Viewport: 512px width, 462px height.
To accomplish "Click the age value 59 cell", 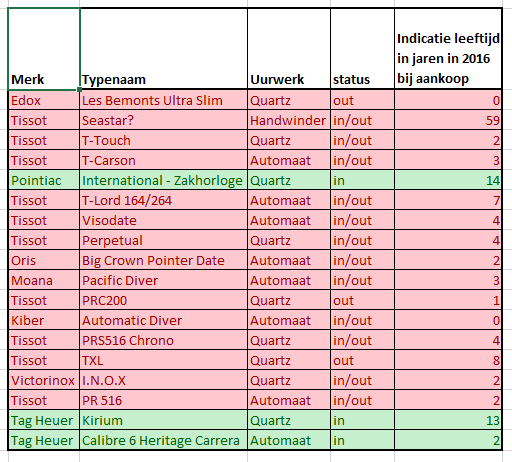I will point(448,120).
